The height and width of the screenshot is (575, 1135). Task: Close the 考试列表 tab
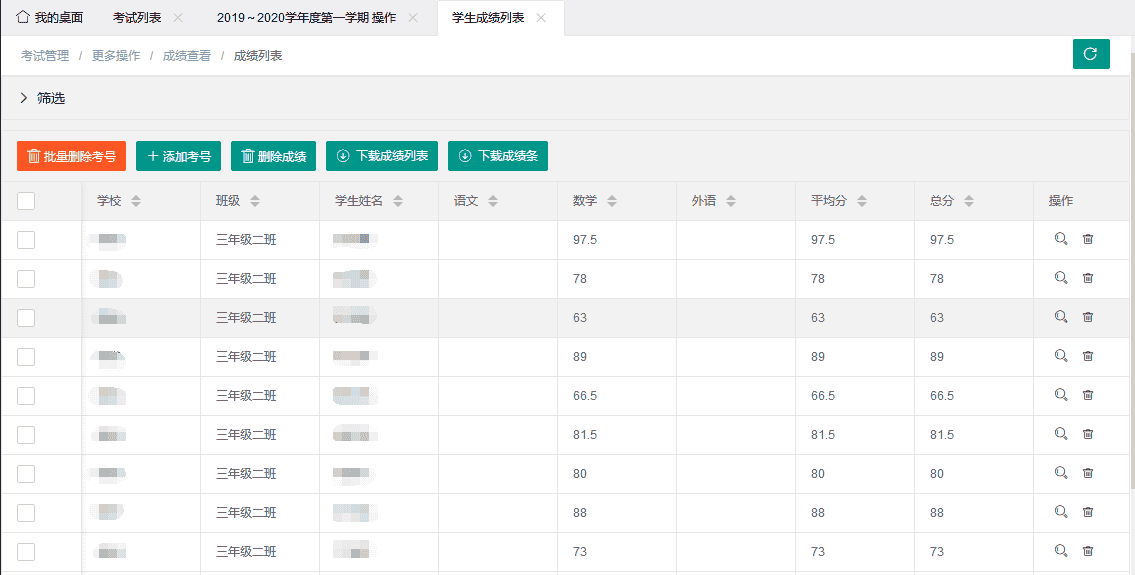[178, 18]
